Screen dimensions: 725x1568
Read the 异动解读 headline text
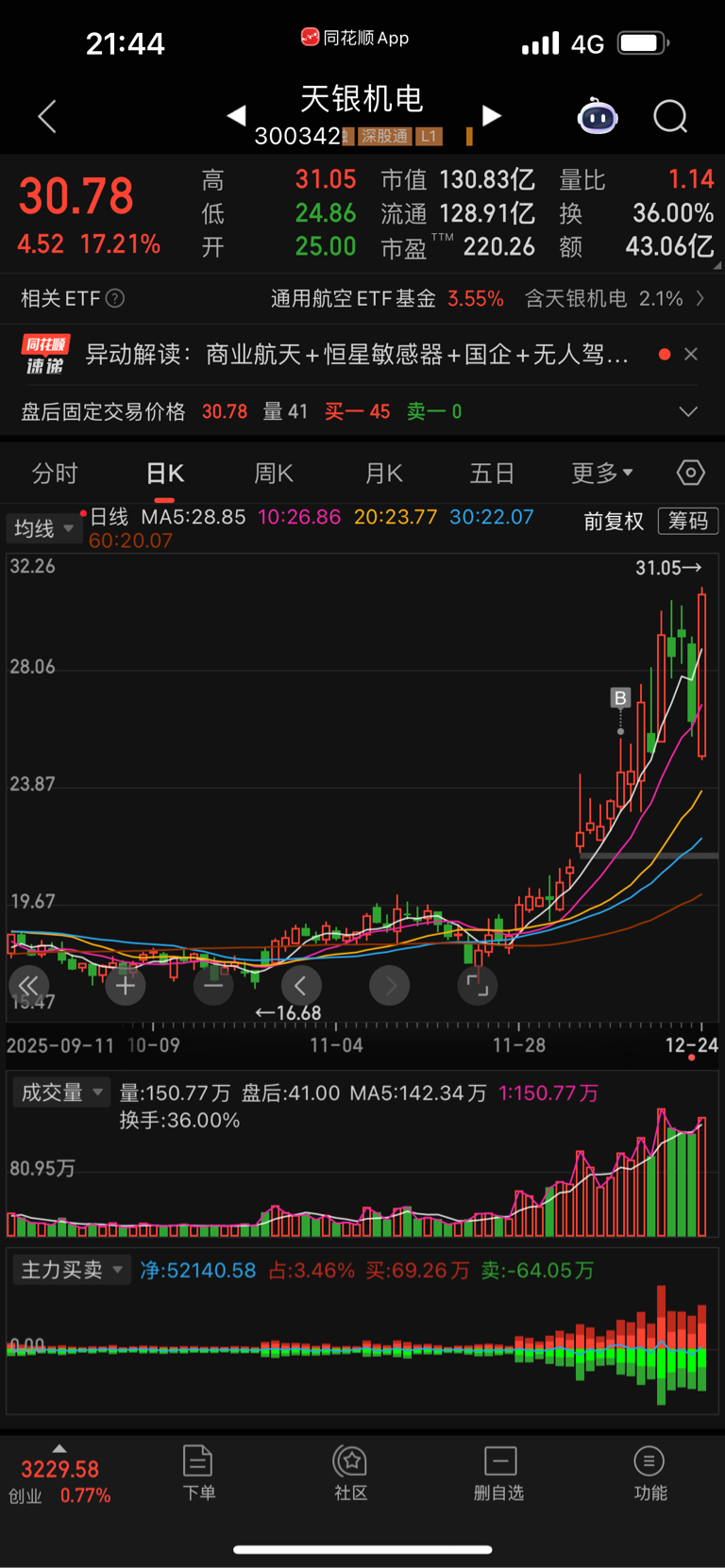coord(357,355)
